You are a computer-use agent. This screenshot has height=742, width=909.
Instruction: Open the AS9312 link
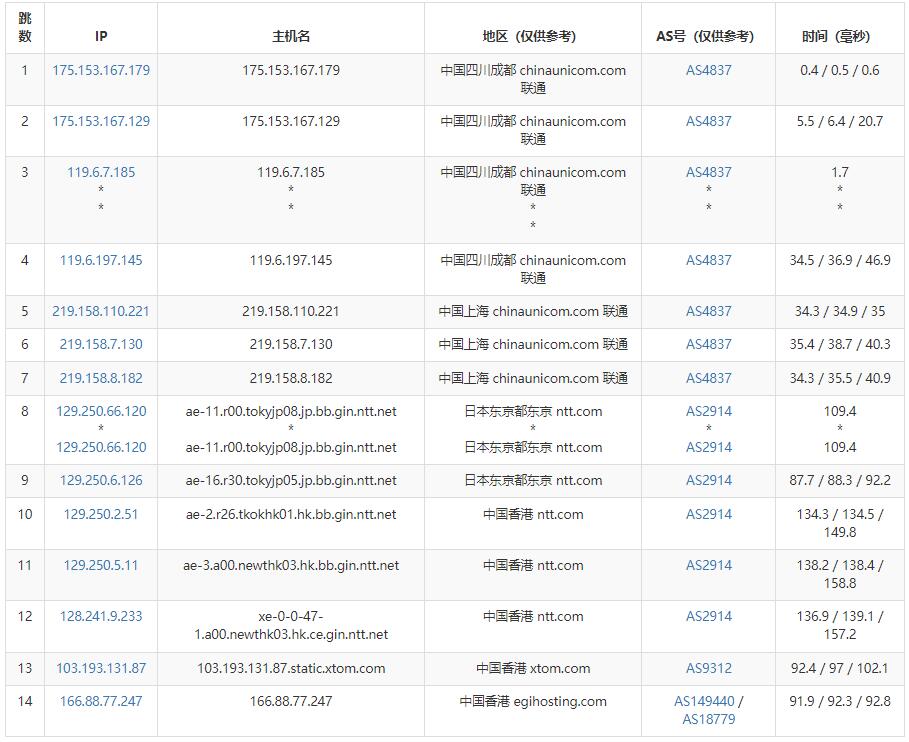[x=708, y=668]
